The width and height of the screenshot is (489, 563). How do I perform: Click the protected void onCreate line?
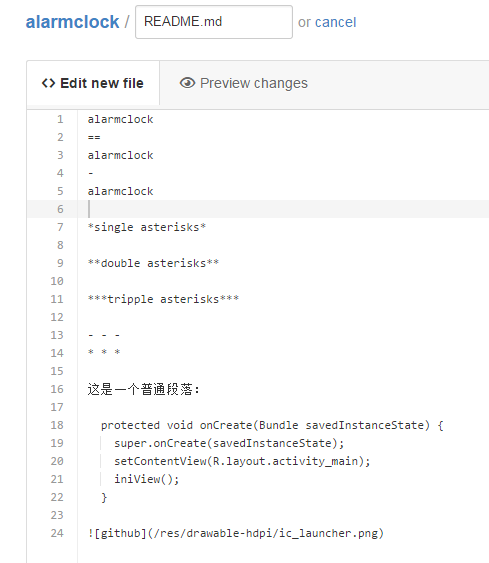272,425
